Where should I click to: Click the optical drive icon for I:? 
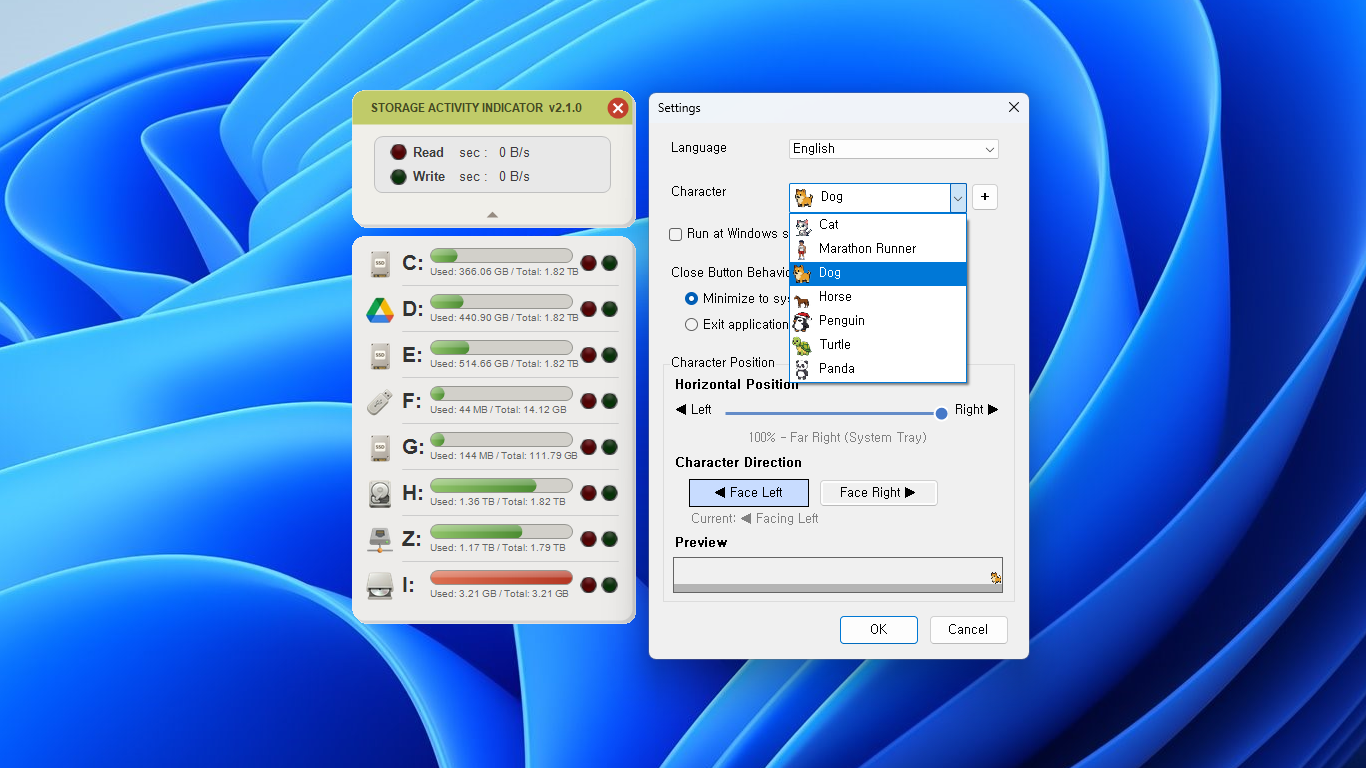click(380, 586)
